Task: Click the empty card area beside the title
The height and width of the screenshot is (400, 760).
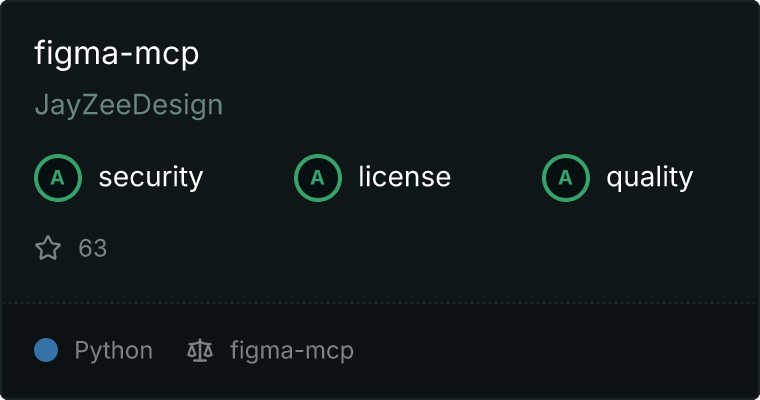Action: [x=475, y=53]
